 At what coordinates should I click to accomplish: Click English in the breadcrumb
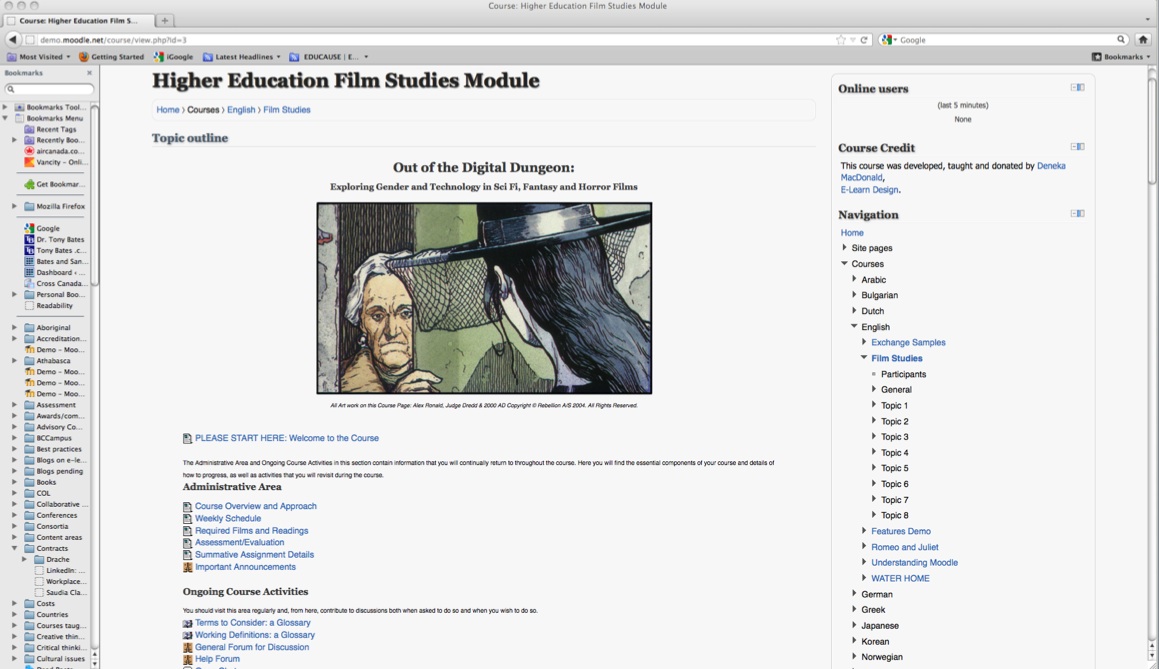pos(241,110)
